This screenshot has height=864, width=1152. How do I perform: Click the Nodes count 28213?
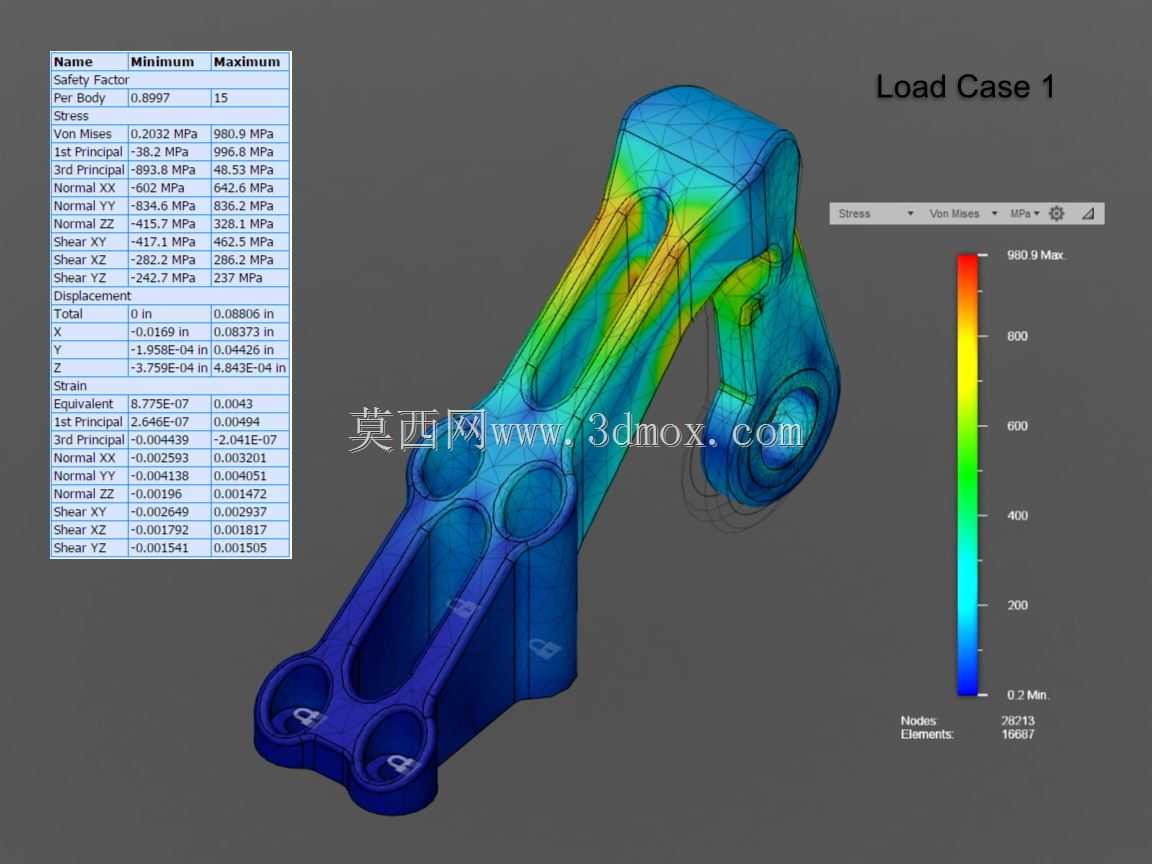[x=1018, y=721]
